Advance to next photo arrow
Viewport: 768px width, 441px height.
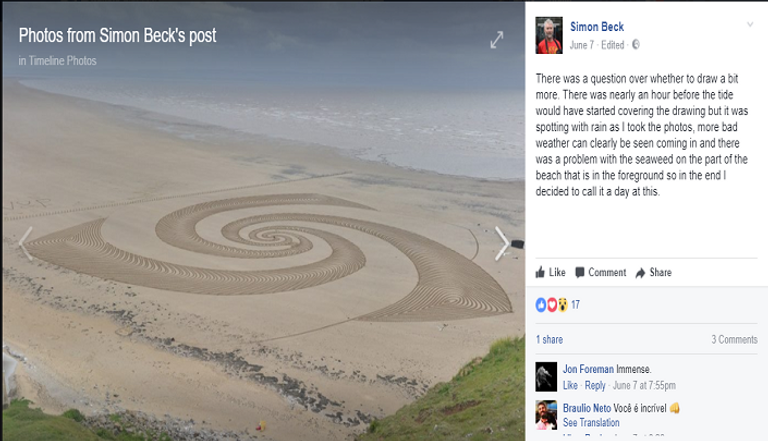click(x=502, y=243)
